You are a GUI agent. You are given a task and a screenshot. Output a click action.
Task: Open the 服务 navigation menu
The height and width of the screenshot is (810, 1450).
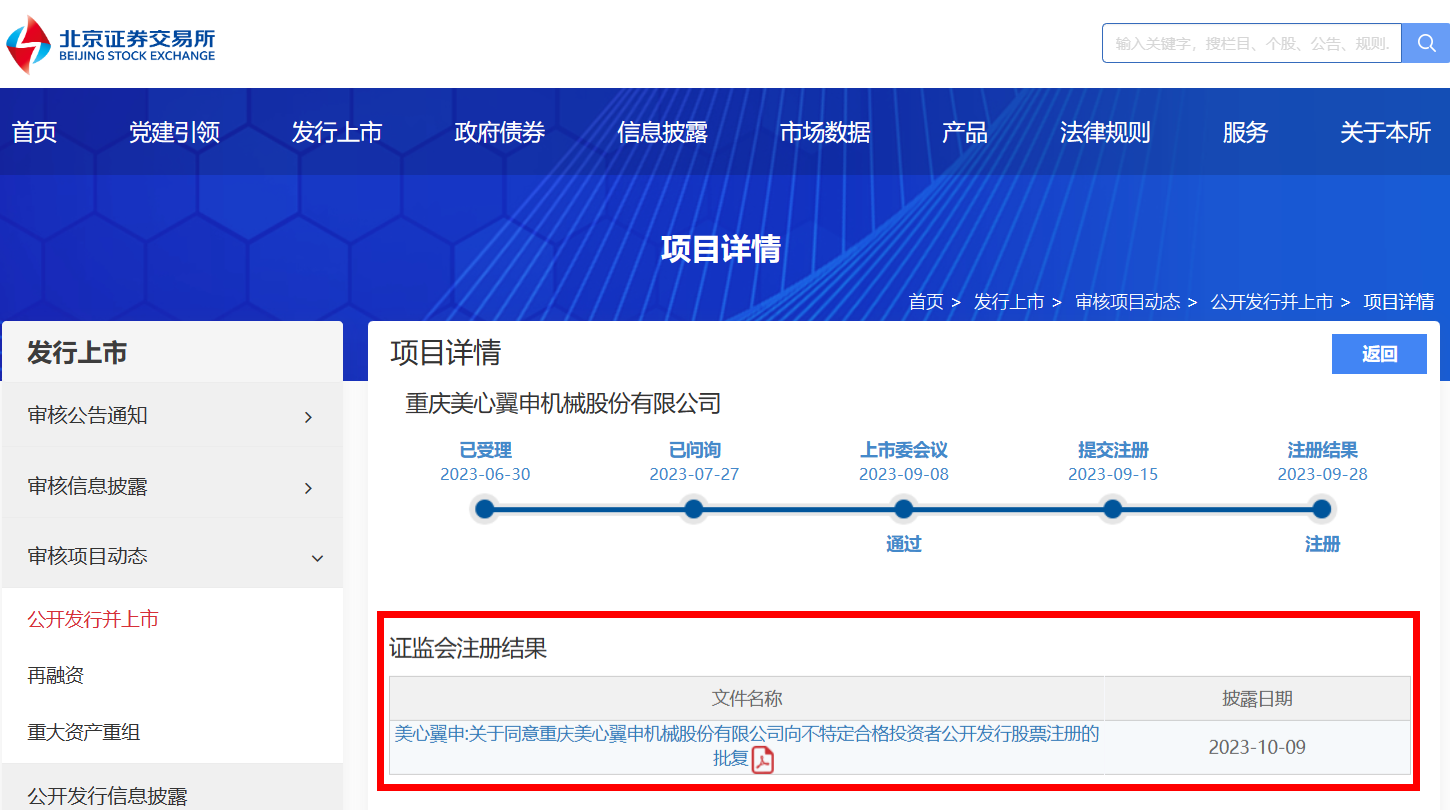click(x=1245, y=132)
